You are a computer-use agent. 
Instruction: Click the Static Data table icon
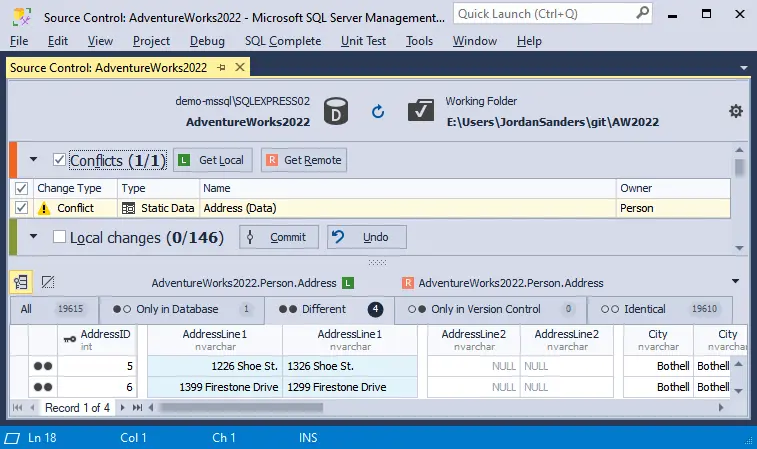point(128,209)
